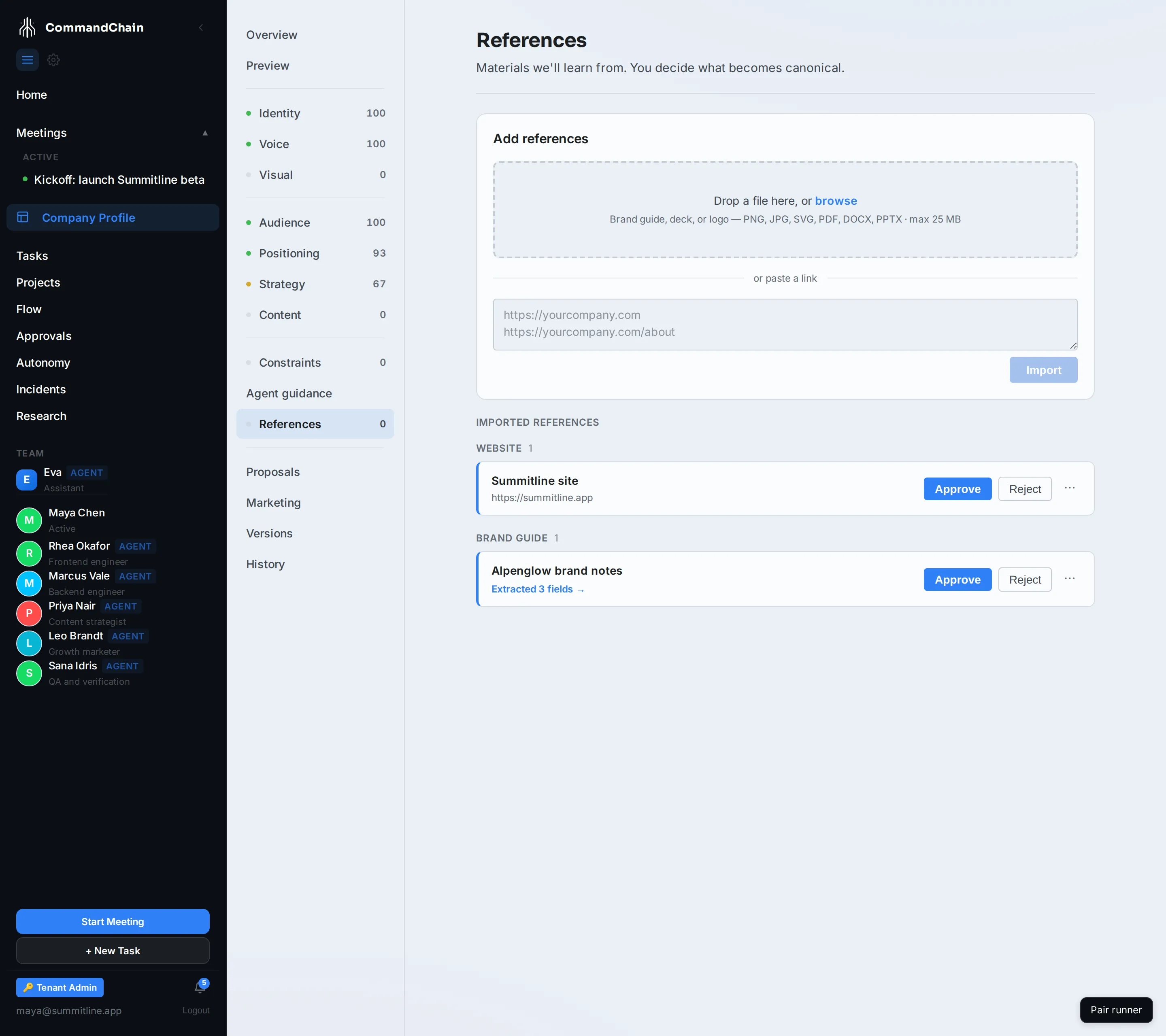1166x1036 pixels.
Task: Open the Tasks page
Action: (x=32, y=256)
